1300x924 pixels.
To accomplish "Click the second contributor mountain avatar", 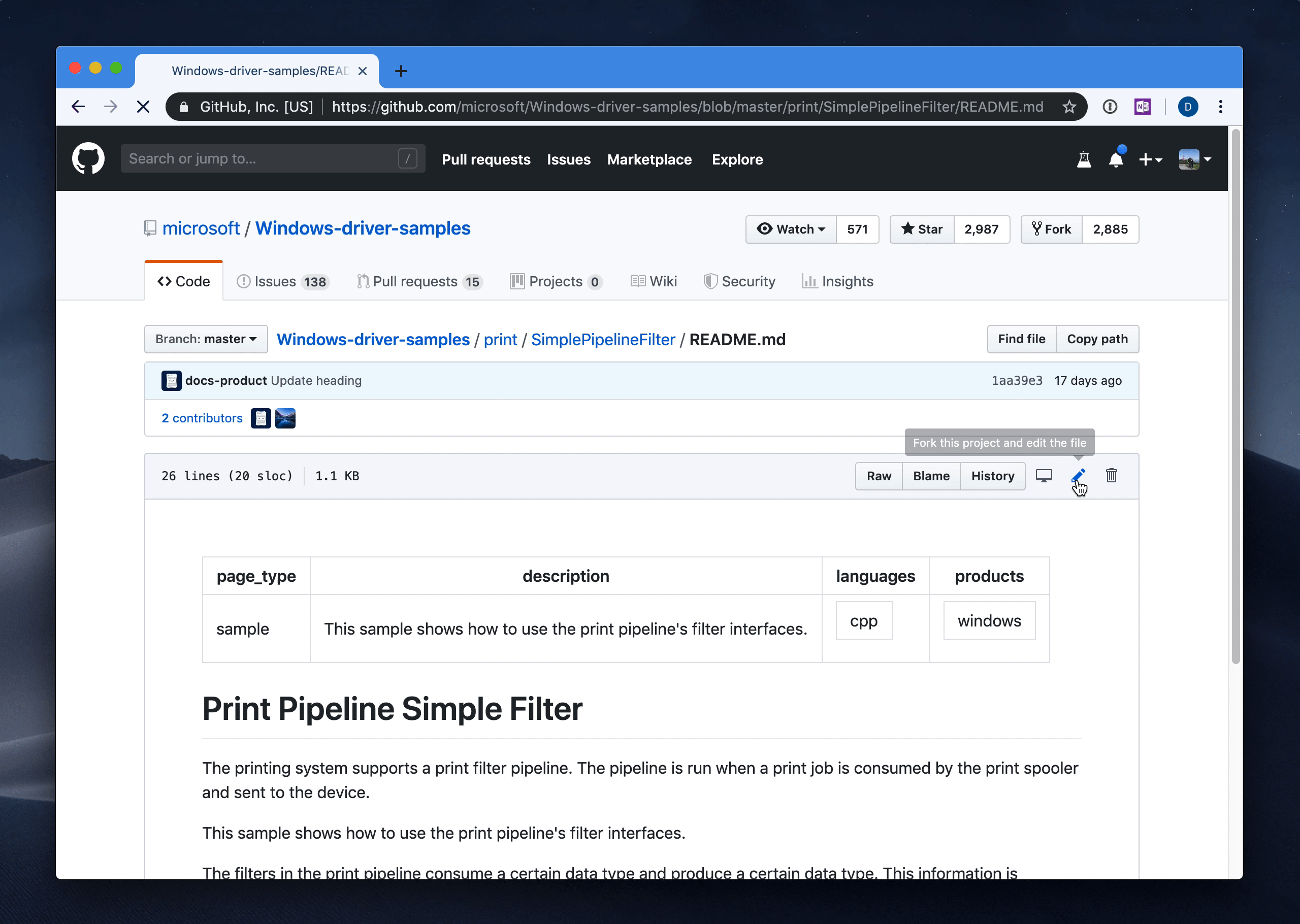I will (285, 418).
